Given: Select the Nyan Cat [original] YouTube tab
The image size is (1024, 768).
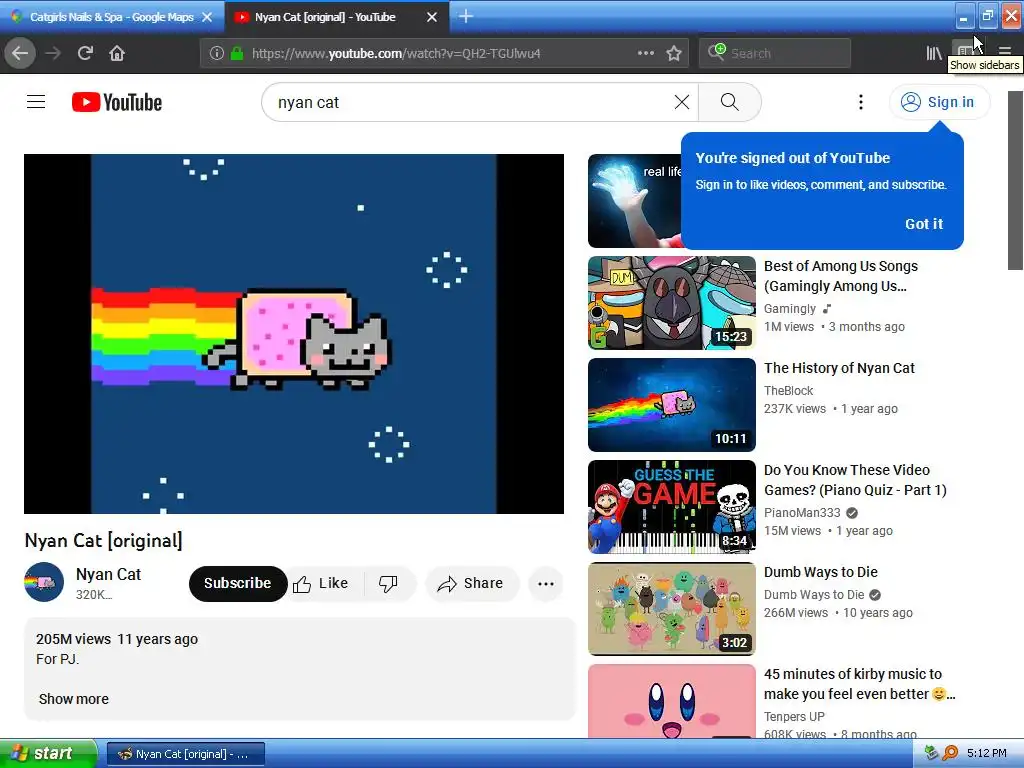Looking at the screenshot, I should 336,17.
